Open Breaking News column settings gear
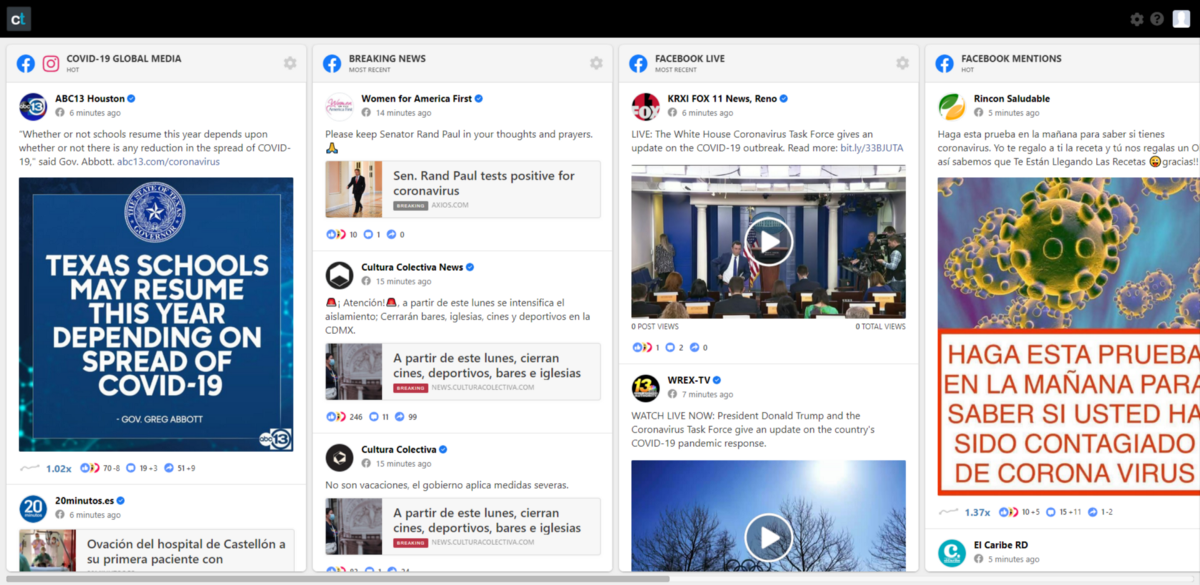This screenshot has height=585, width=1200. [x=596, y=63]
